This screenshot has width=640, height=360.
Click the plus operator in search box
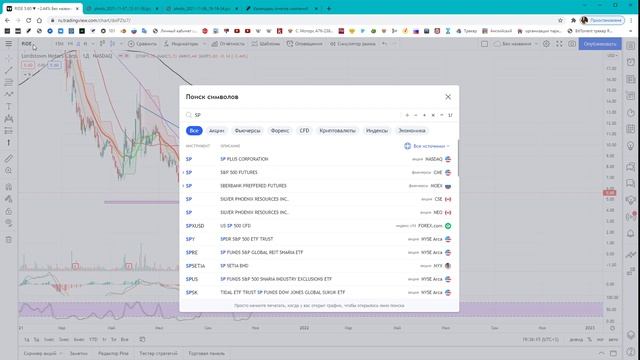(407, 115)
